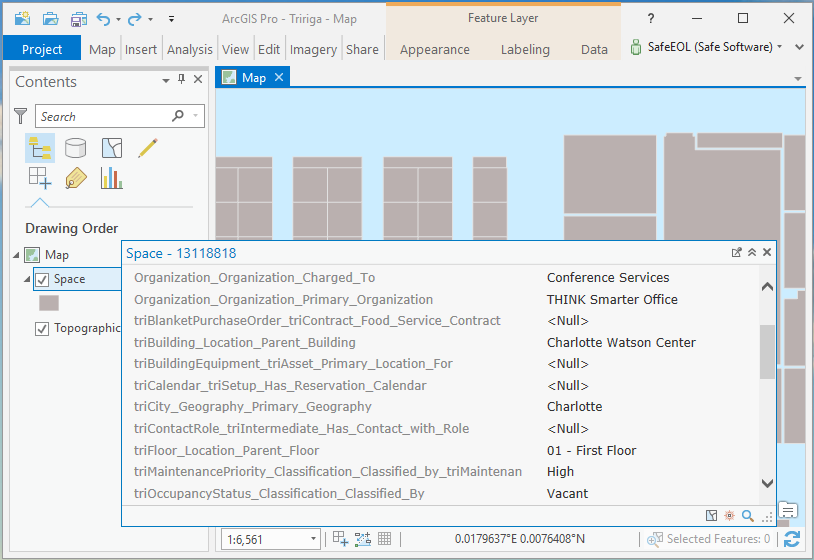Close the Space - 13118818 pop-up
The width and height of the screenshot is (814, 560).
coord(767,252)
